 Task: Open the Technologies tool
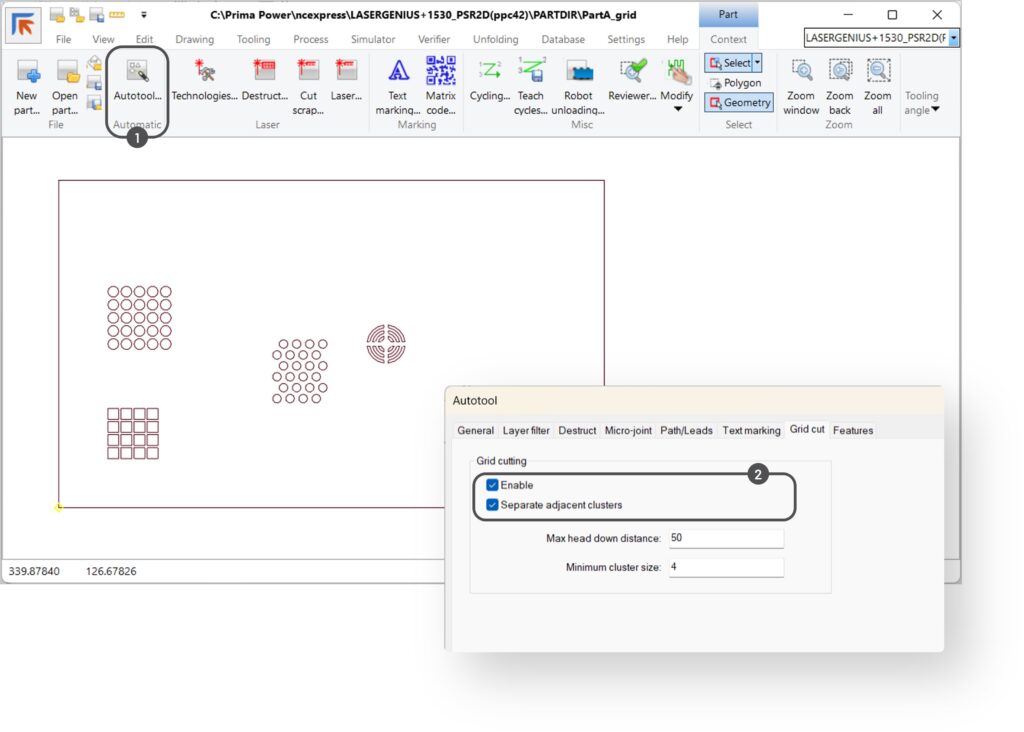pyautogui.click(x=204, y=74)
